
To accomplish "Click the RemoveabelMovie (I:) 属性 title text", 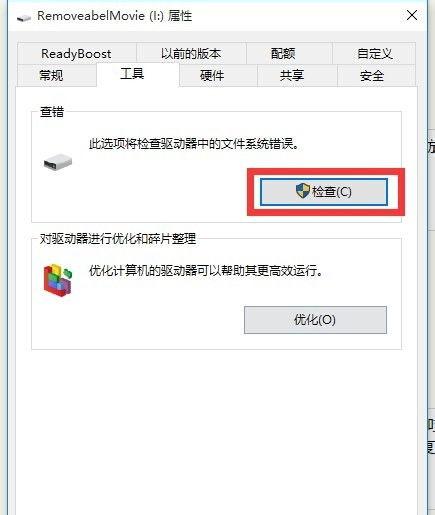I will pos(114,16).
